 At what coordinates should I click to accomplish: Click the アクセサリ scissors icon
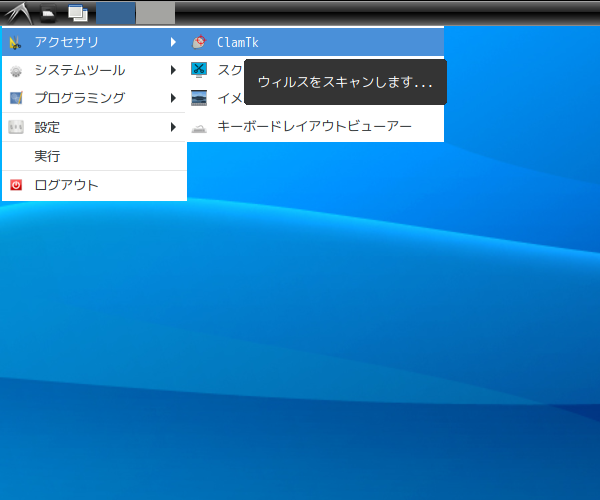tap(15, 42)
